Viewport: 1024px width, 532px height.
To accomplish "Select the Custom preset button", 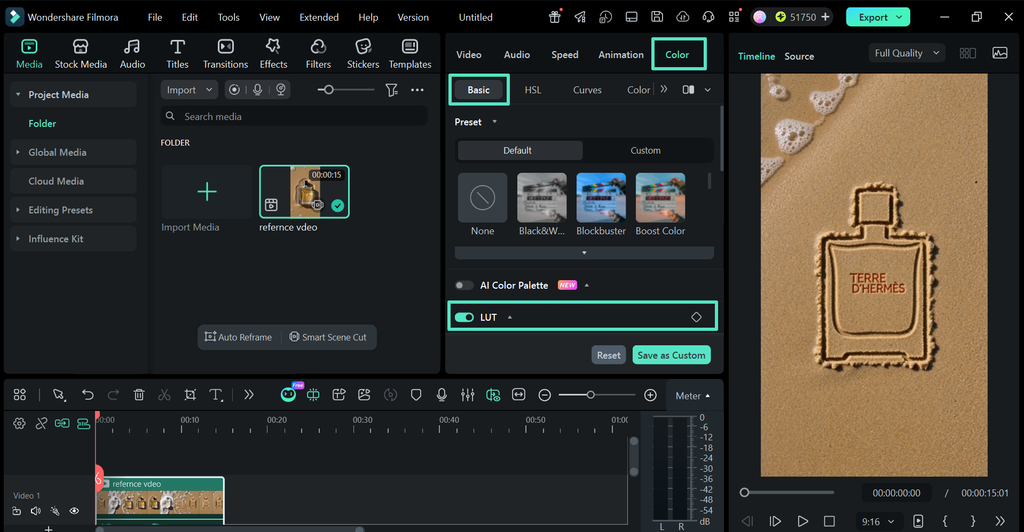I will 645,150.
